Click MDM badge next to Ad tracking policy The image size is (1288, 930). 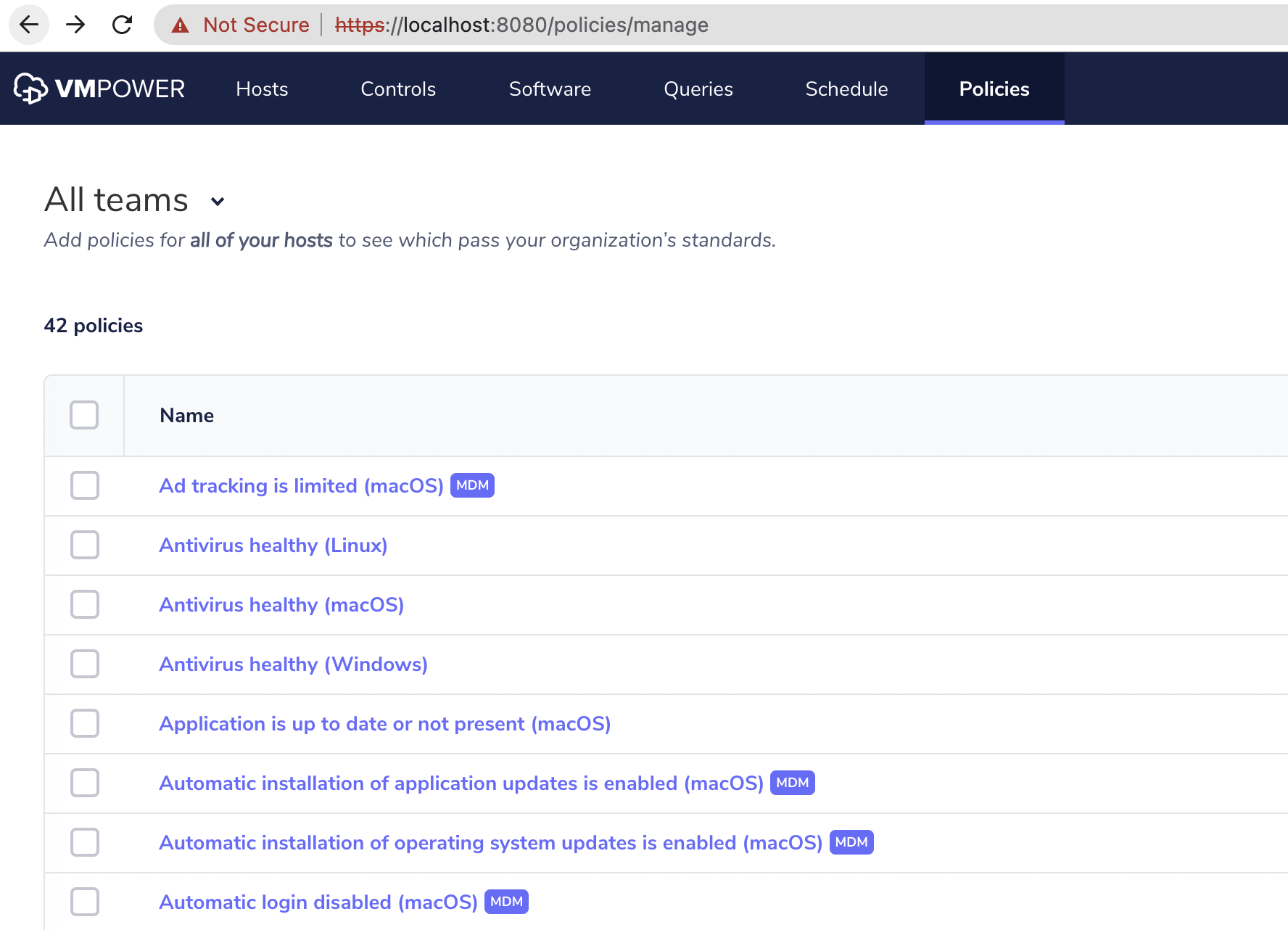click(472, 485)
